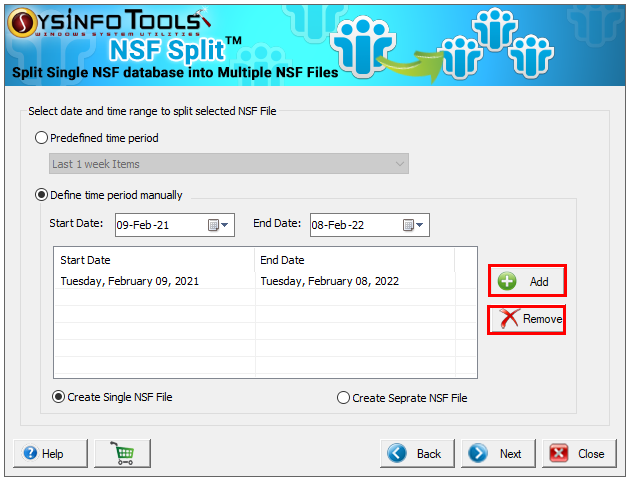Open End Date calendar dropdown

[x=413, y=225]
